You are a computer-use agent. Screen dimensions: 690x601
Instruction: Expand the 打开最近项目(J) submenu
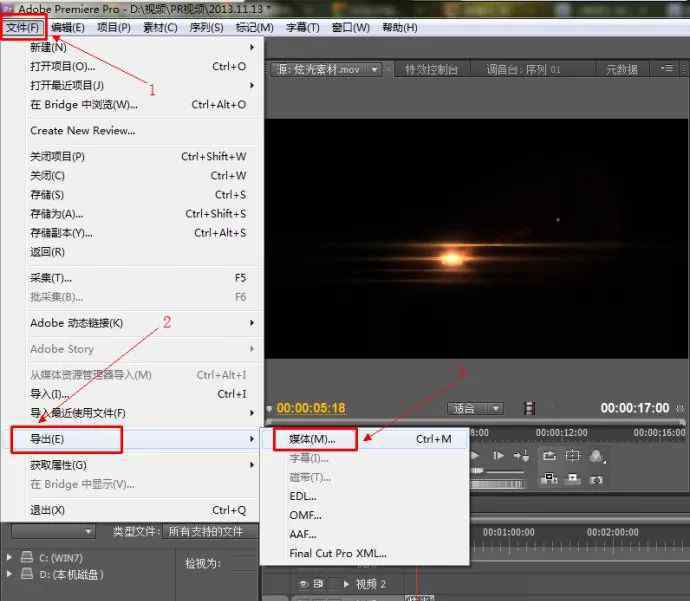pyautogui.click(x=142, y=85)
